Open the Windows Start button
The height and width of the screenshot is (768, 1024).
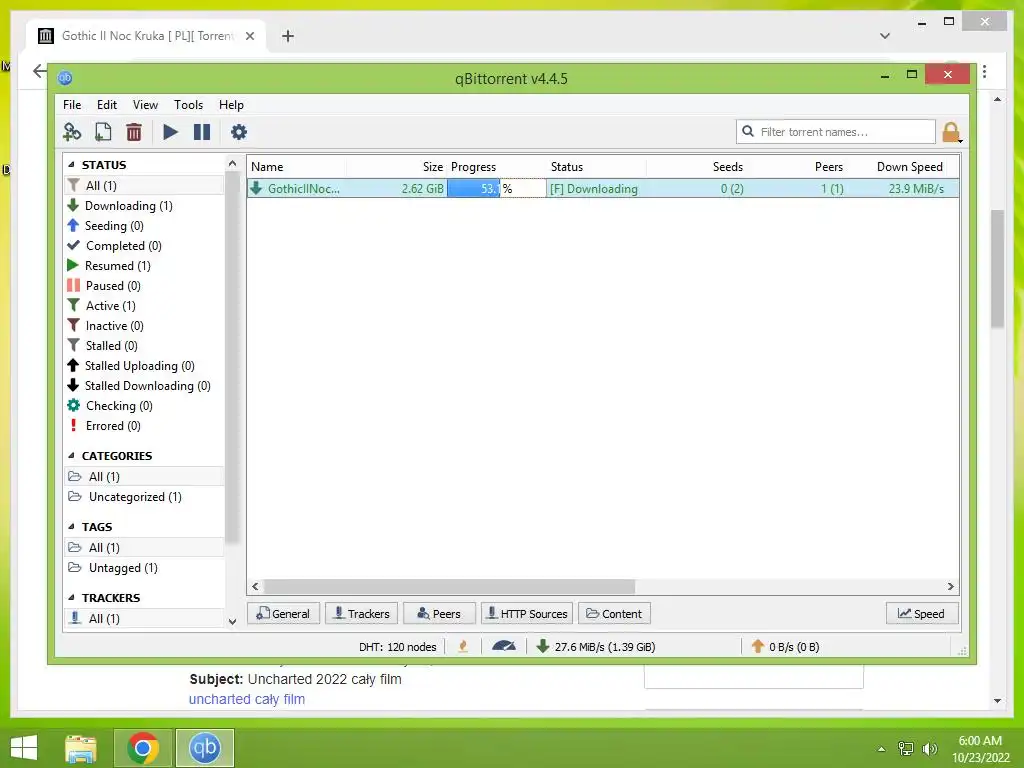[24, 748]
